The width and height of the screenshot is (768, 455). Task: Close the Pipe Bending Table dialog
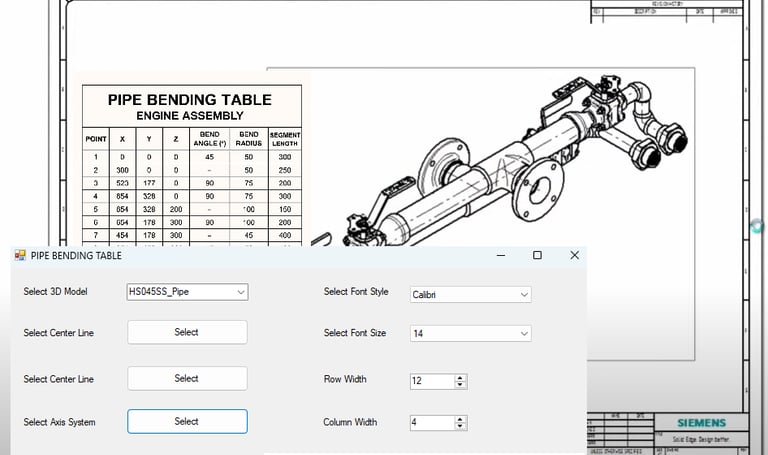575,255
